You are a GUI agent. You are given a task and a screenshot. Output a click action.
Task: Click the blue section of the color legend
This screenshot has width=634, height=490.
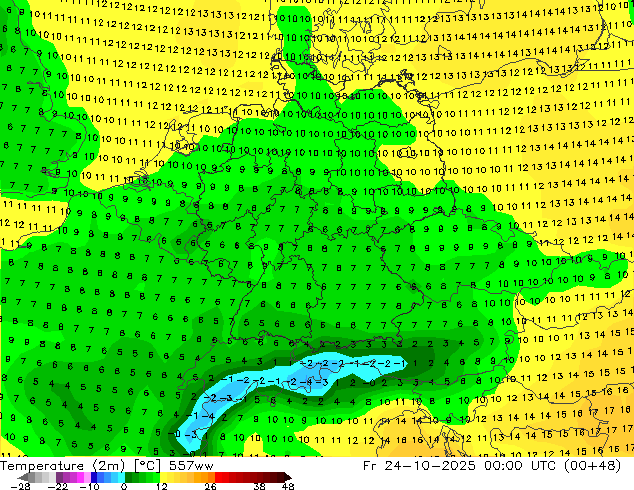[x=108, y=477]
